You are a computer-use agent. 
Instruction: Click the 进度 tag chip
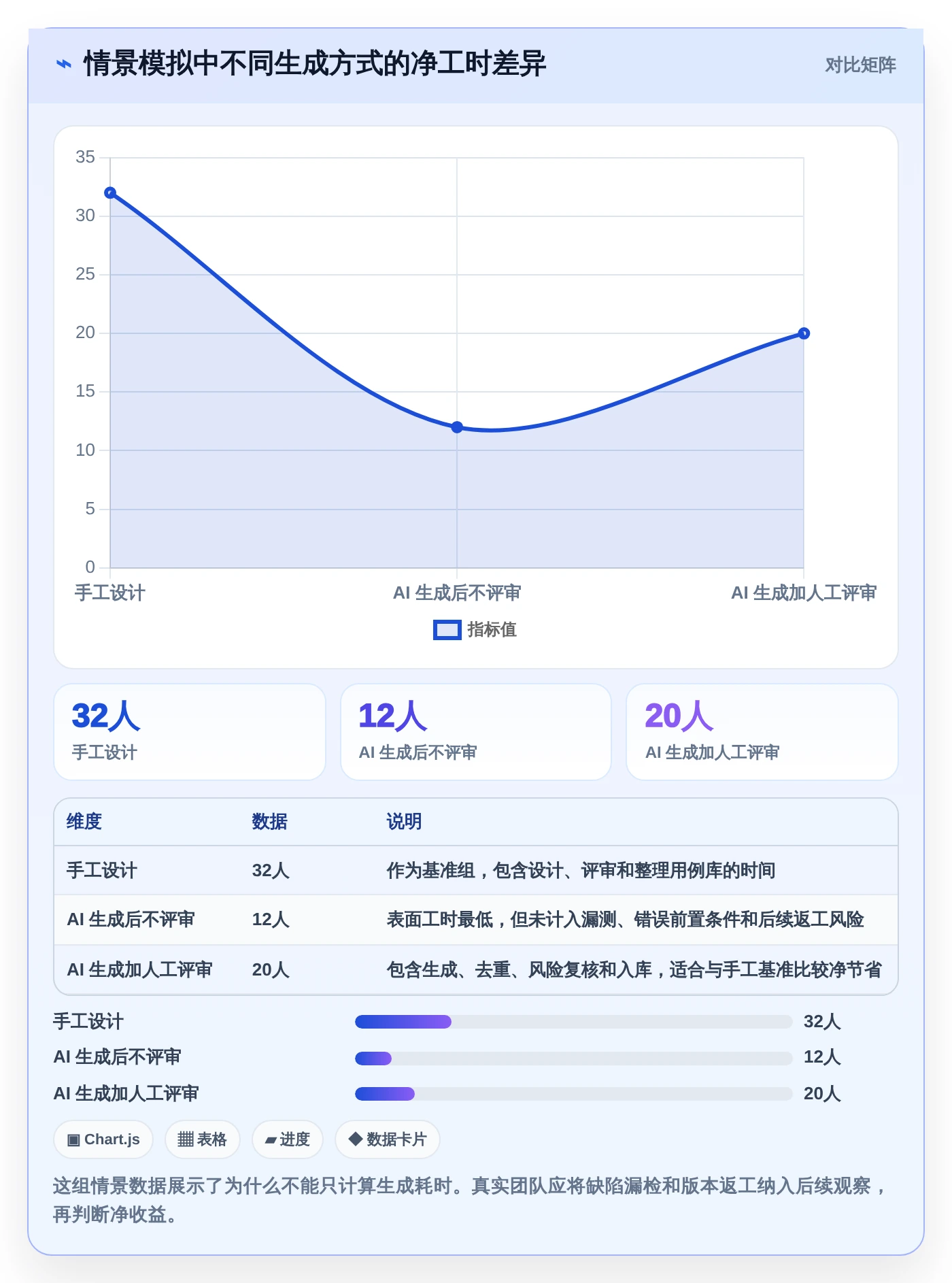point(288,1139)
